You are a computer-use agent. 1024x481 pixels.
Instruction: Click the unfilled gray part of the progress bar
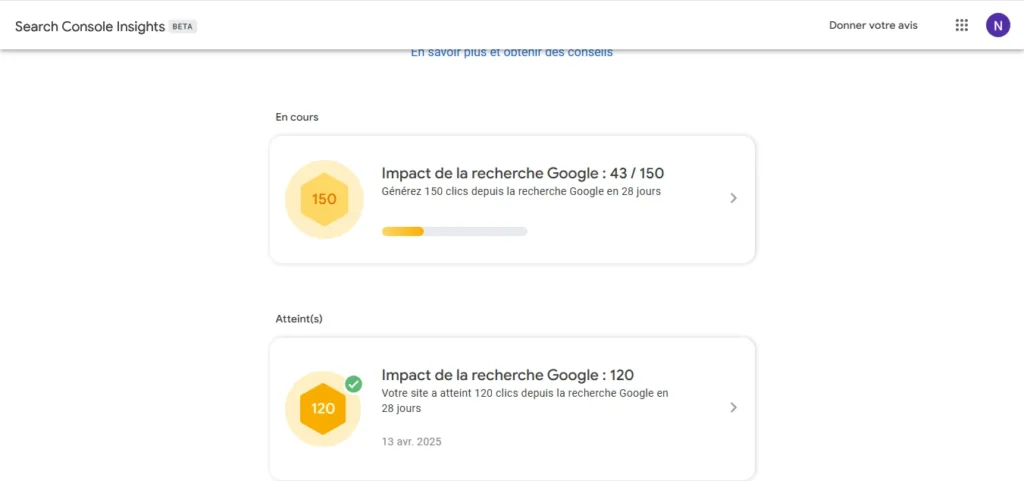tap(475, 231)
